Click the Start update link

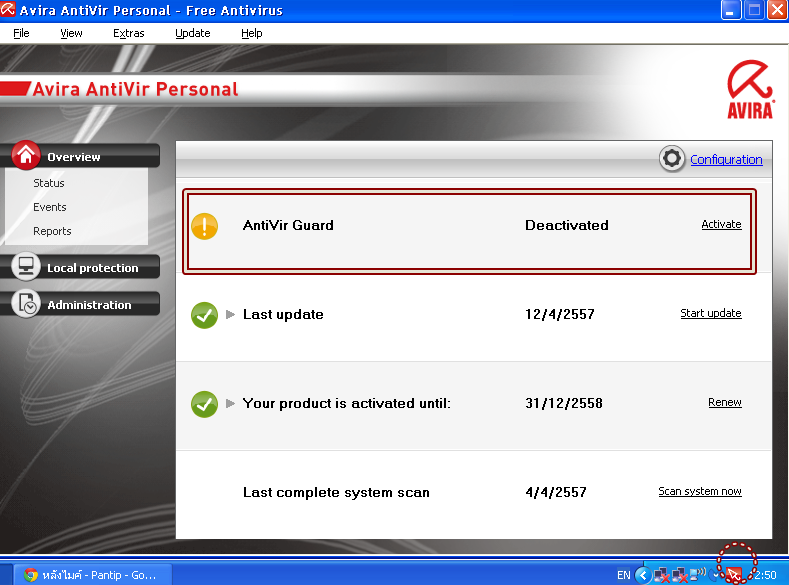[x=711, y=313]
